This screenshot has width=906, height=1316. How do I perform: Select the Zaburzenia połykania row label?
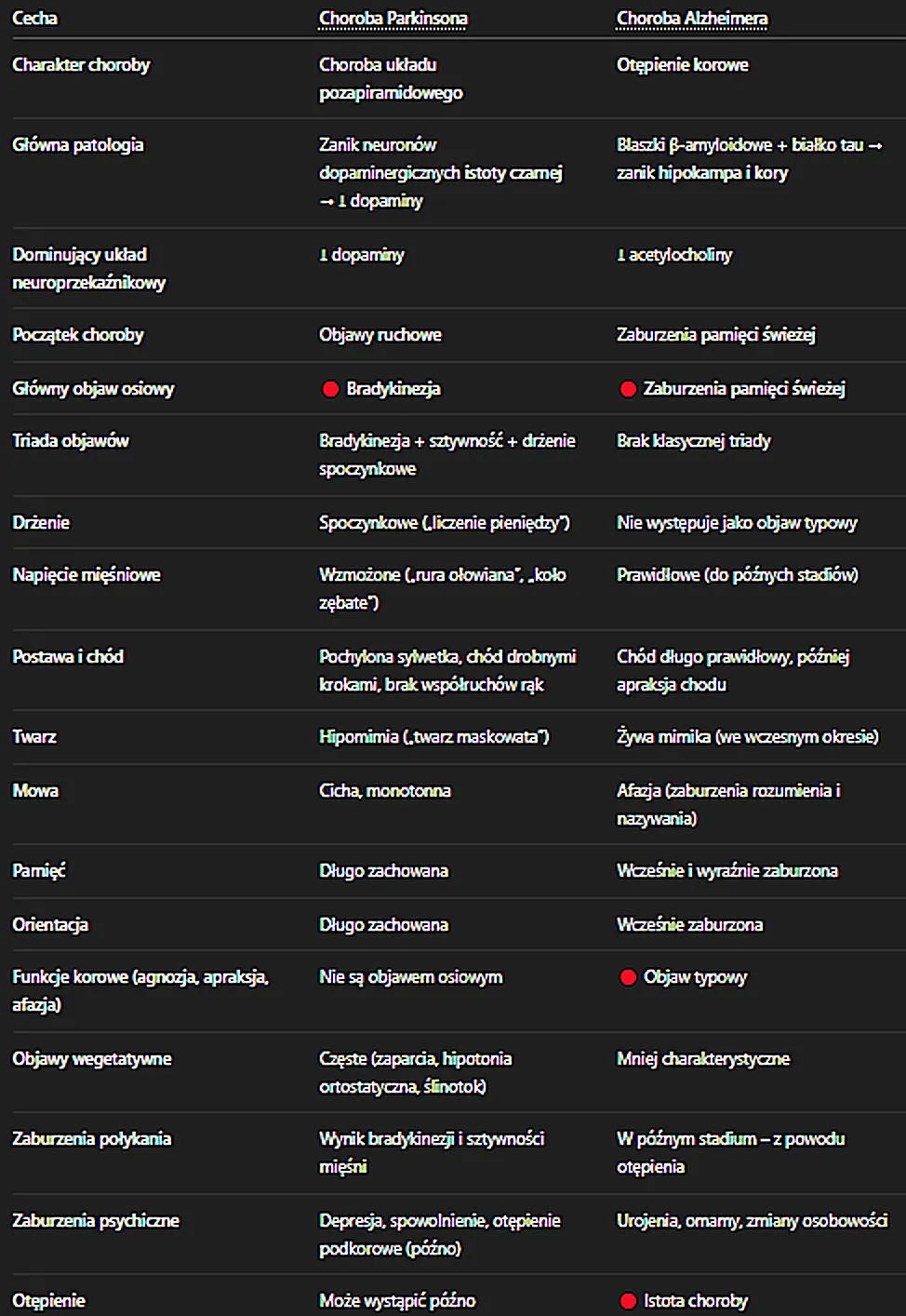pyautogui.click(x=92, y=1139)
